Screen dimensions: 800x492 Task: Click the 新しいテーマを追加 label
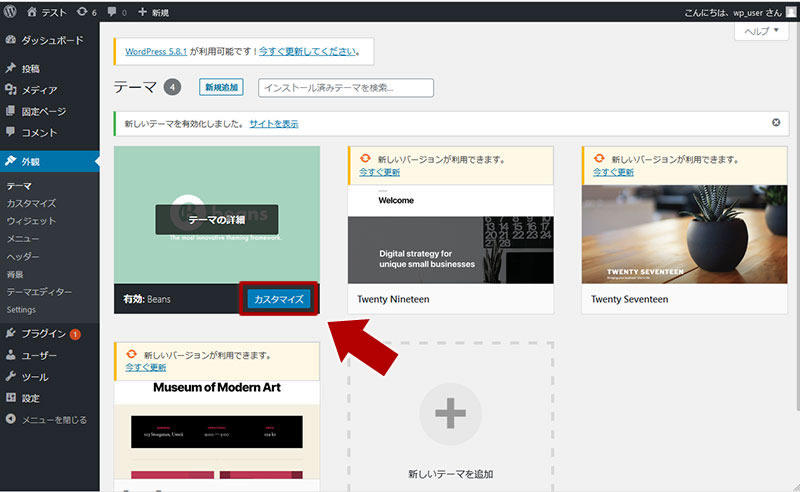tap(451, 474)
